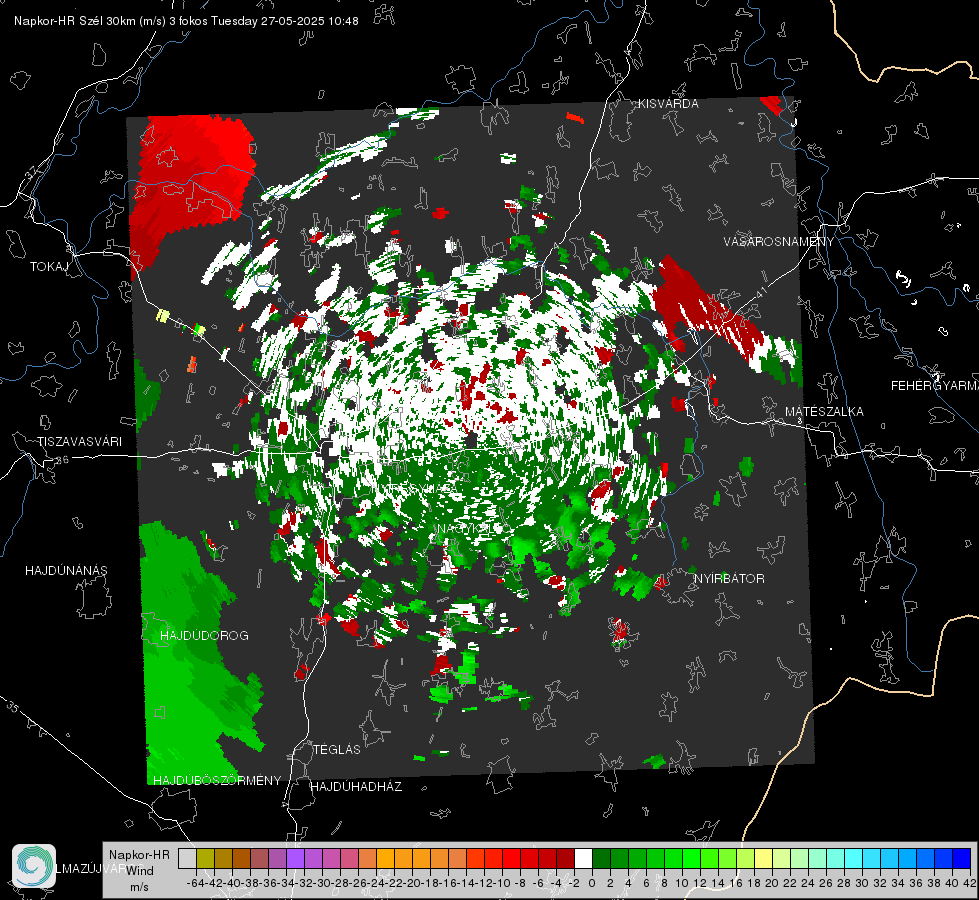Click the FEHÉRGYARMAT label at right edge

pyautogui.click(x=934, y=386)
